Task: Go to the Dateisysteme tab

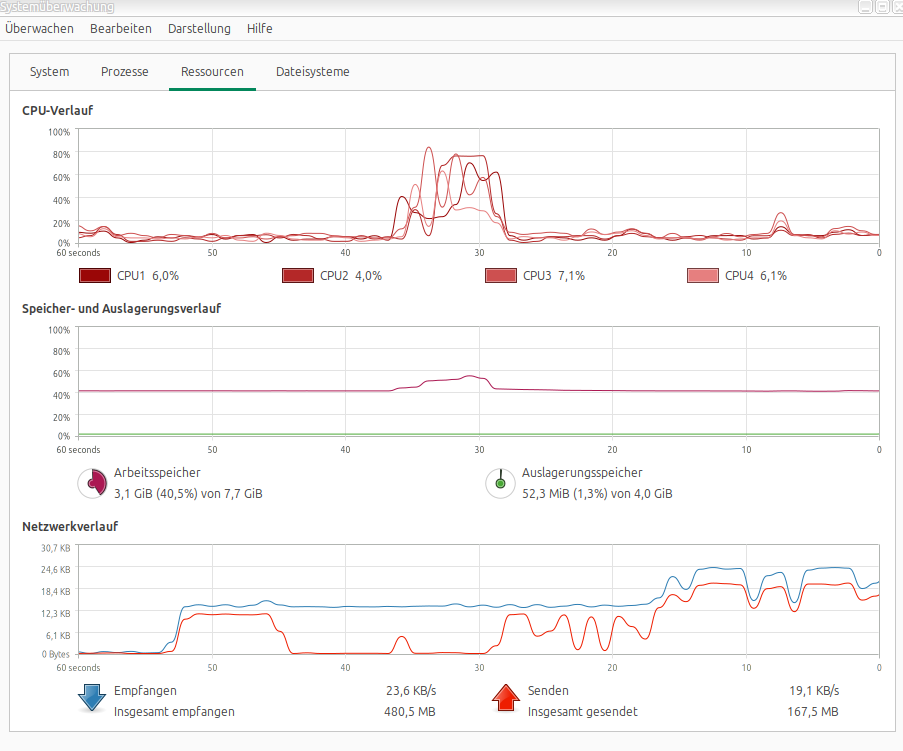Action: [x=313, y=72]
